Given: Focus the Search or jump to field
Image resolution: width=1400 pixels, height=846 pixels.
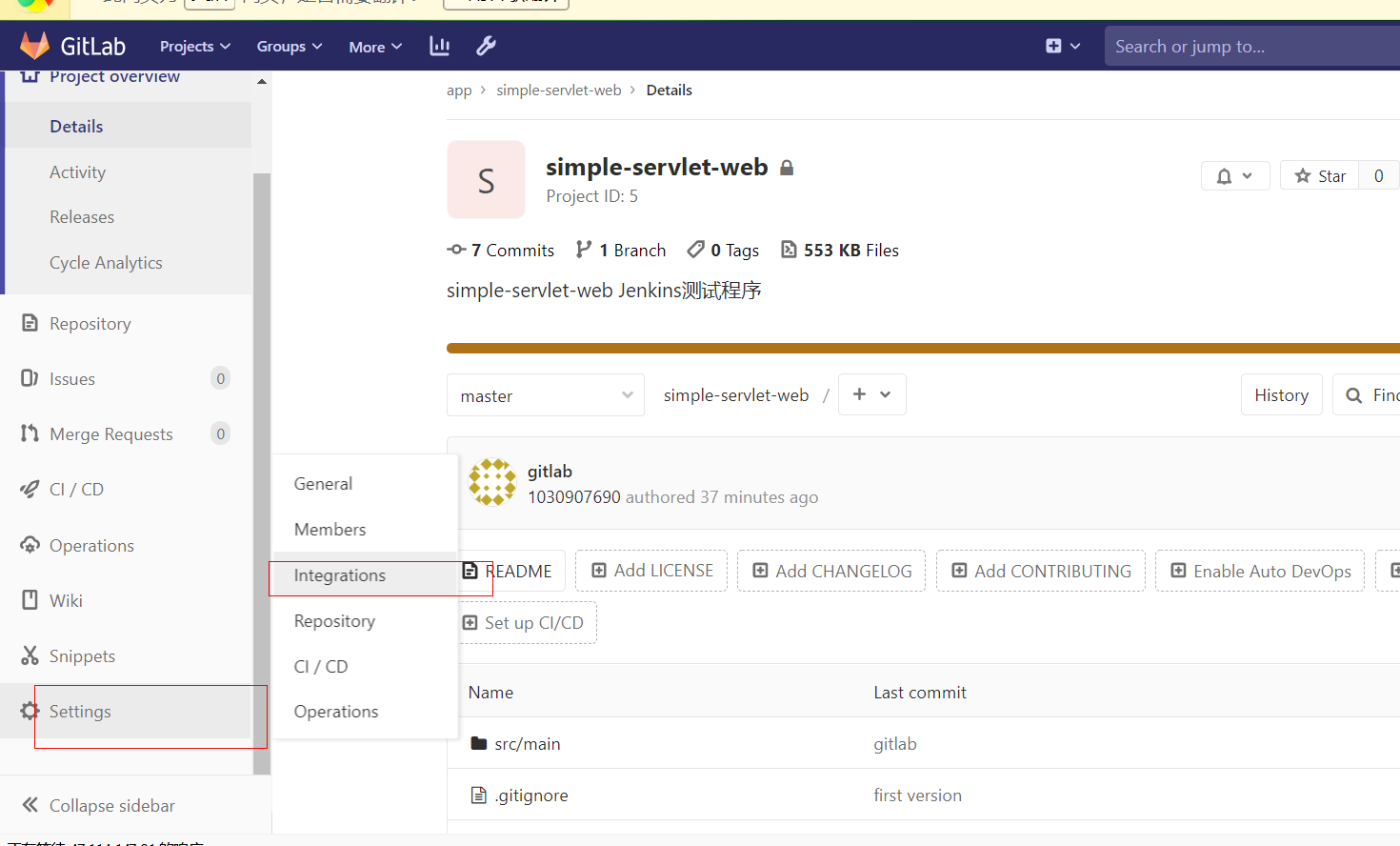Looking at the screenshot, I should click(x=1252, y=46).
